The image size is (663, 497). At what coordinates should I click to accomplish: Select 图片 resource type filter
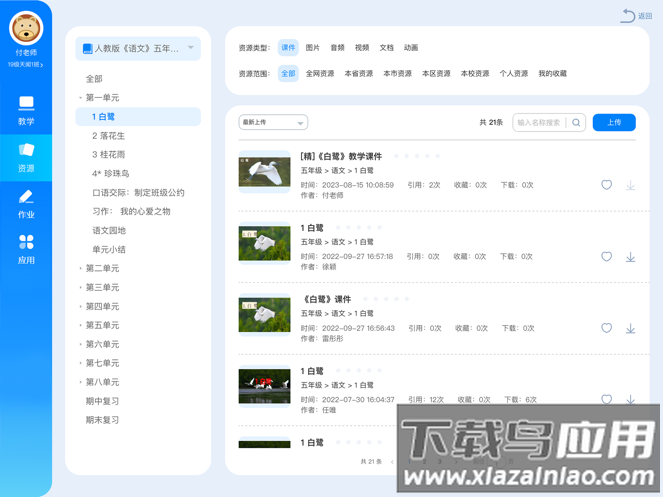point(313,48)
